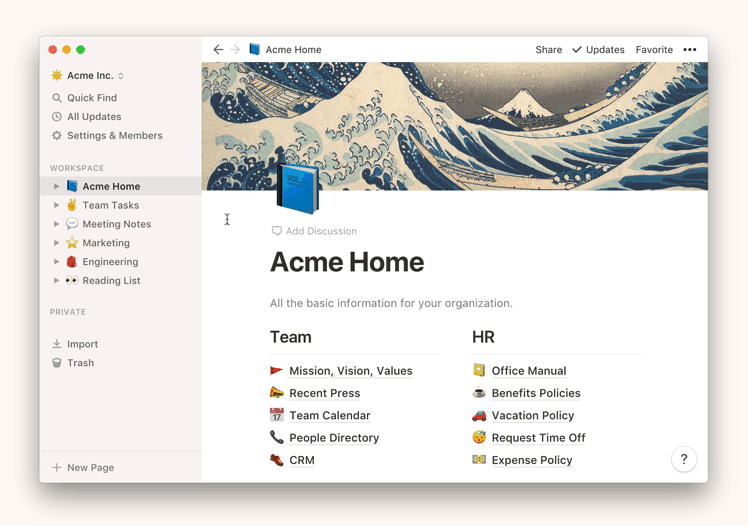This screenshot has width=748, height=526.
Task: Expand the Engineering sidebar page
Action: pyautogui.click(x=56, y=262)
